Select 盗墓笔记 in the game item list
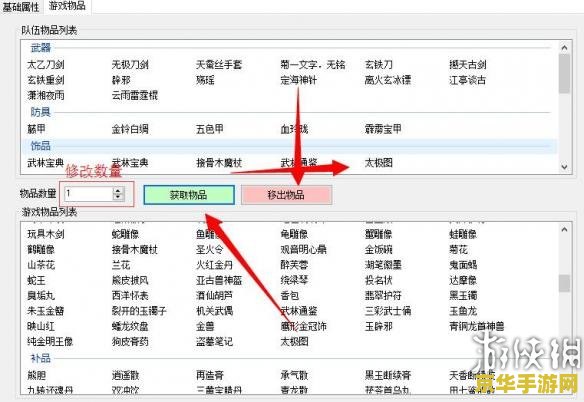 point(214,342)
